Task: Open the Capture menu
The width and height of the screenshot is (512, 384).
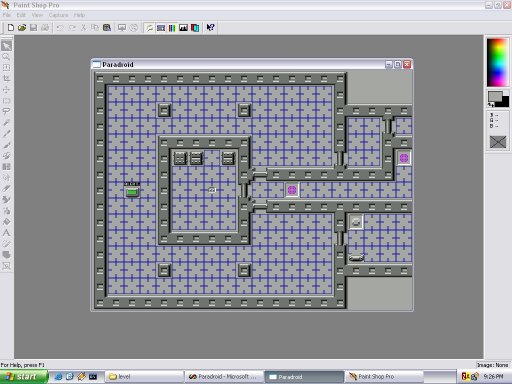Action: 58,15
